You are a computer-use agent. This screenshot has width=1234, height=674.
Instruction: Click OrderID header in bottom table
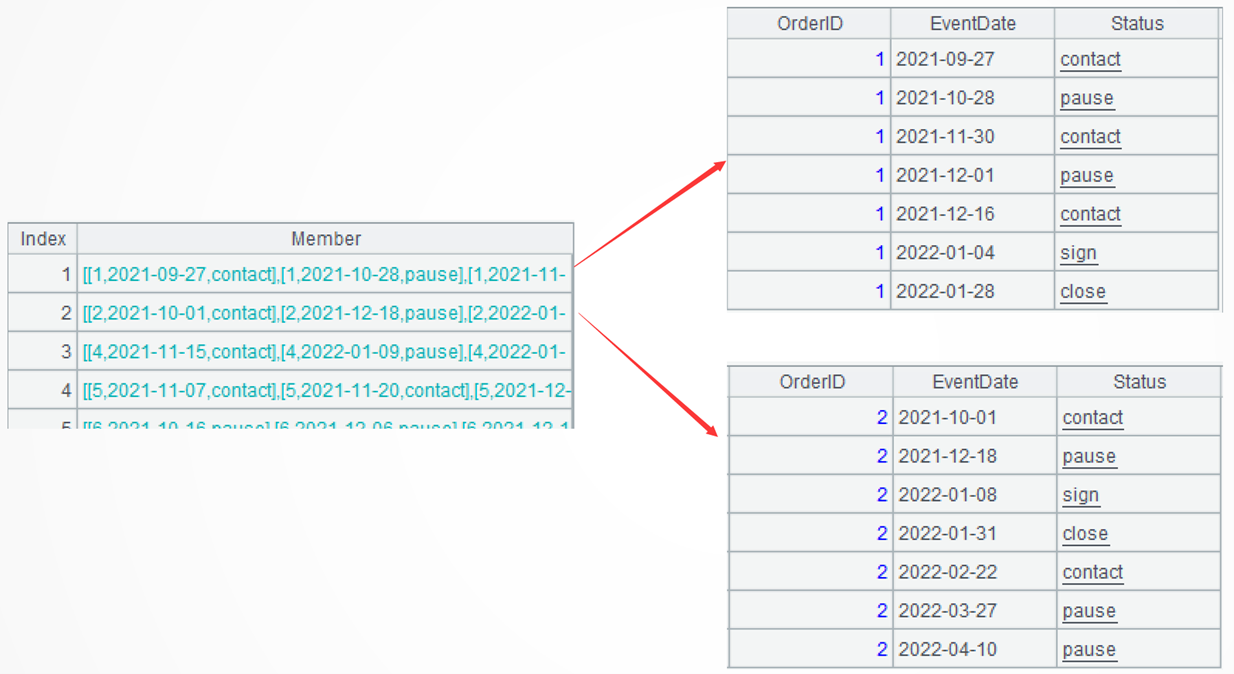click(x=811, y=382)
